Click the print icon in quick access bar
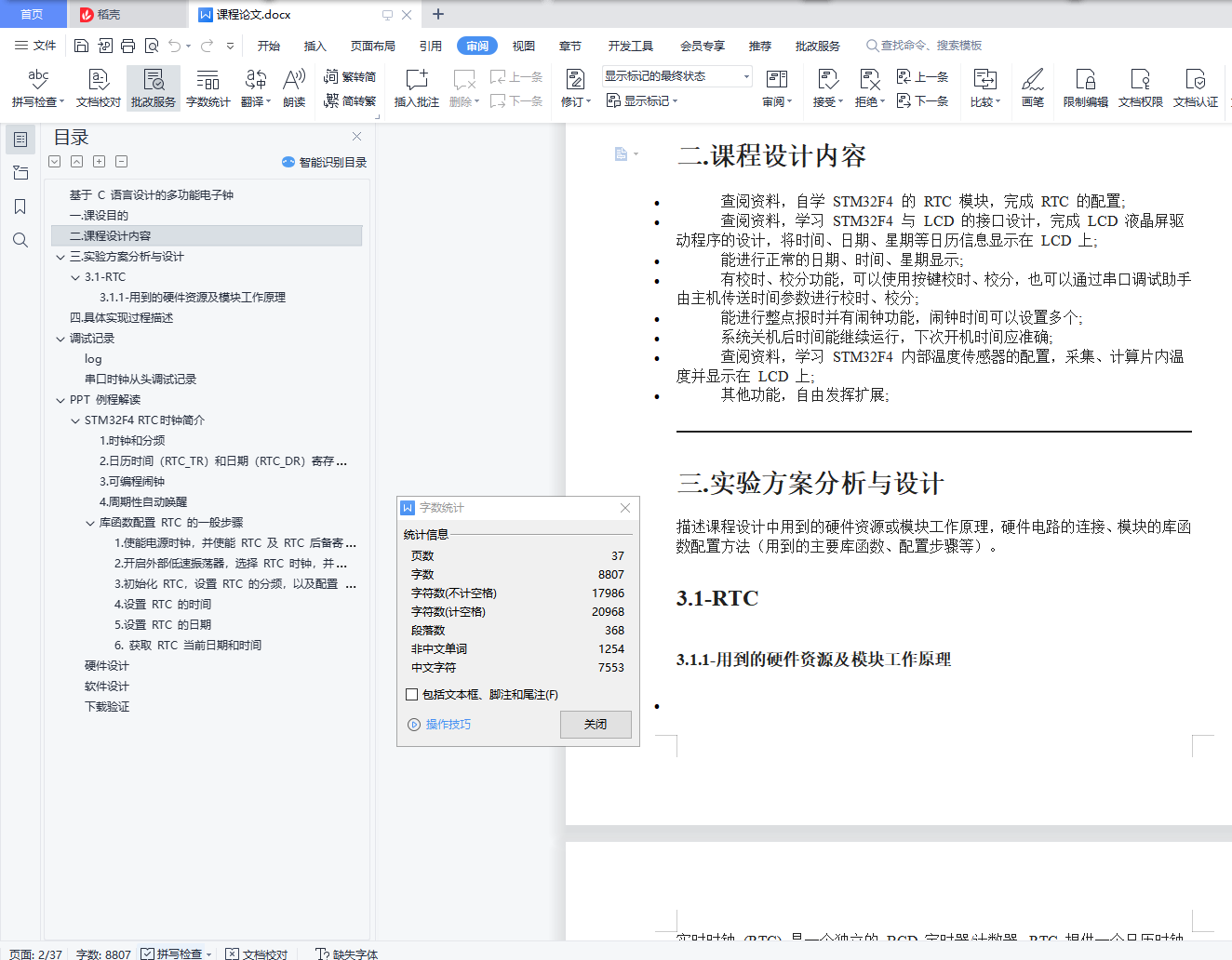The width and height of the screenshot is (1232, 960). tap(127, 46)
